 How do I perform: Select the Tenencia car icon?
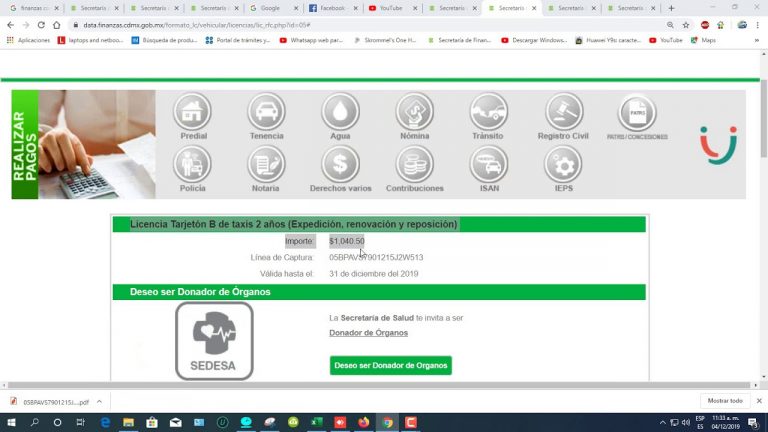[x=266, y=112]
